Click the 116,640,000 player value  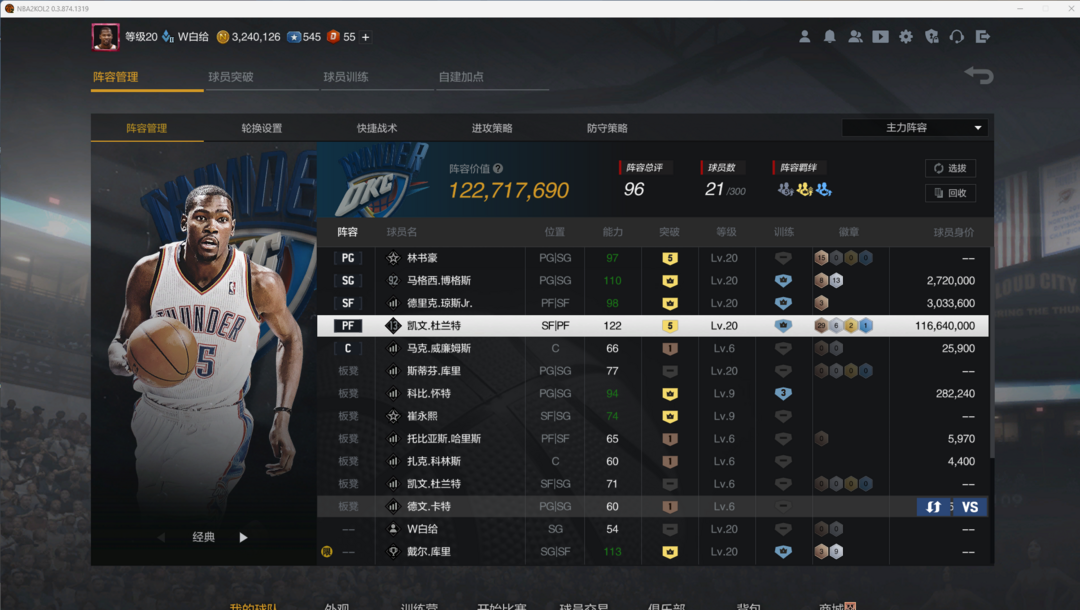pyautogui.click(x=944, y=326)
